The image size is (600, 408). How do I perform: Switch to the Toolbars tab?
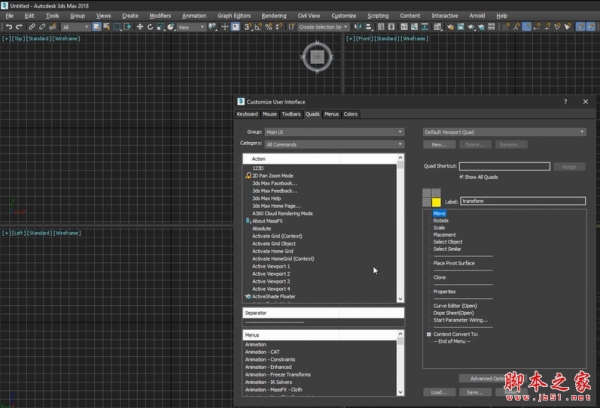pyautogui.click(x=291, y=114)
